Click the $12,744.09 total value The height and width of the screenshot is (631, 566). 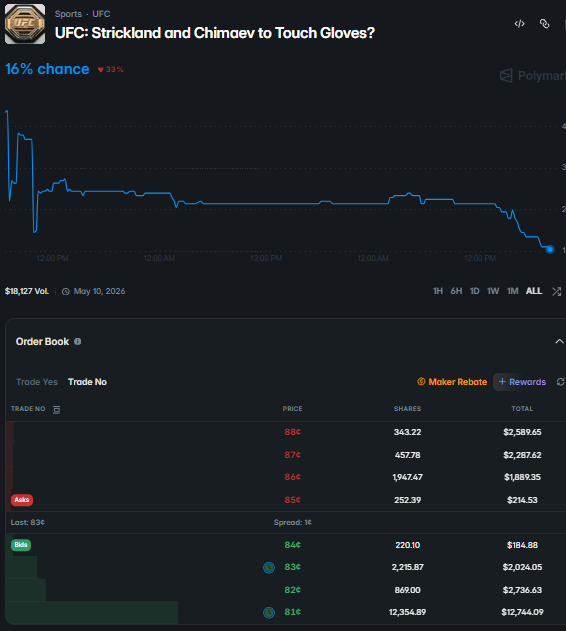pos(522,612)
